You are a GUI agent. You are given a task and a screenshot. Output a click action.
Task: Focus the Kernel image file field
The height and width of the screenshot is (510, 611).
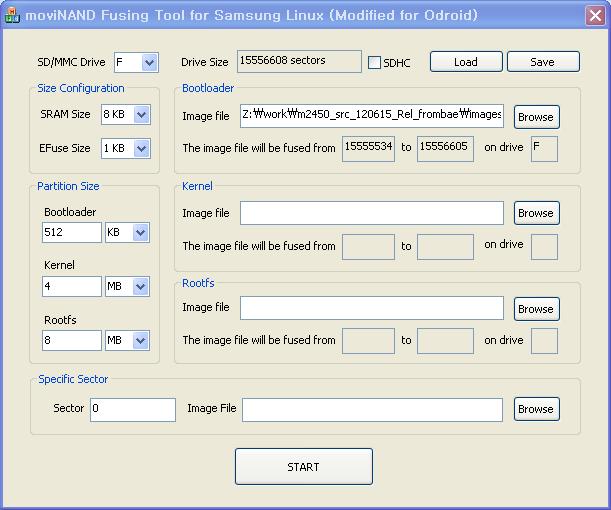(372, 213)
